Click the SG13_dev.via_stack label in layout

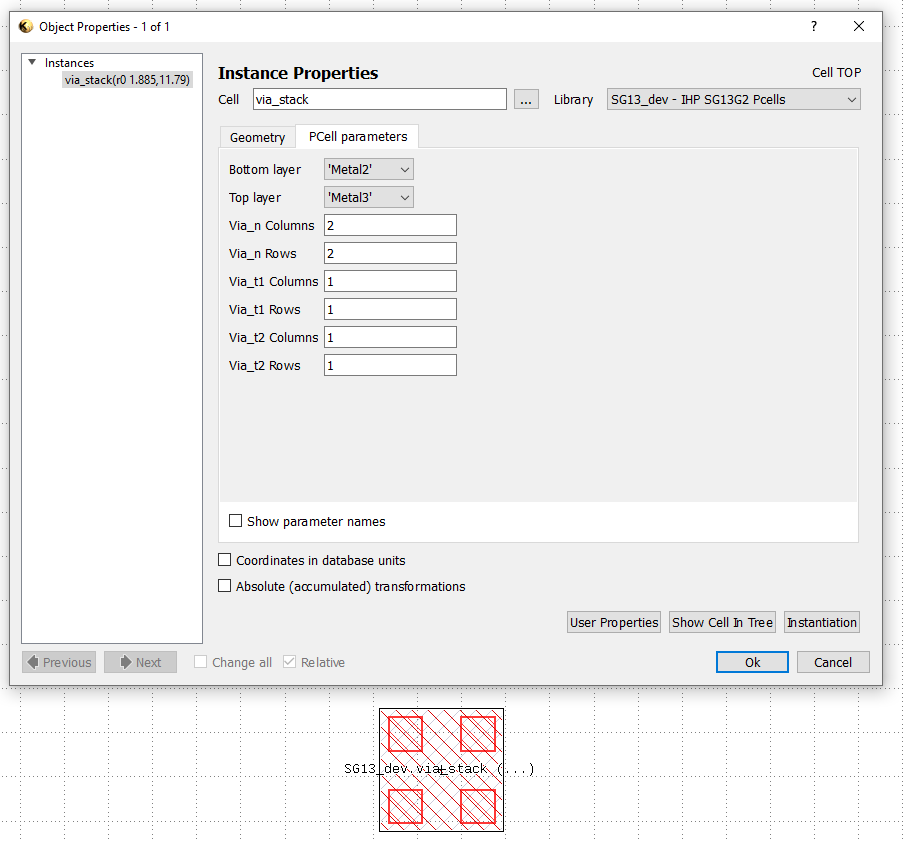pos(439,769)
